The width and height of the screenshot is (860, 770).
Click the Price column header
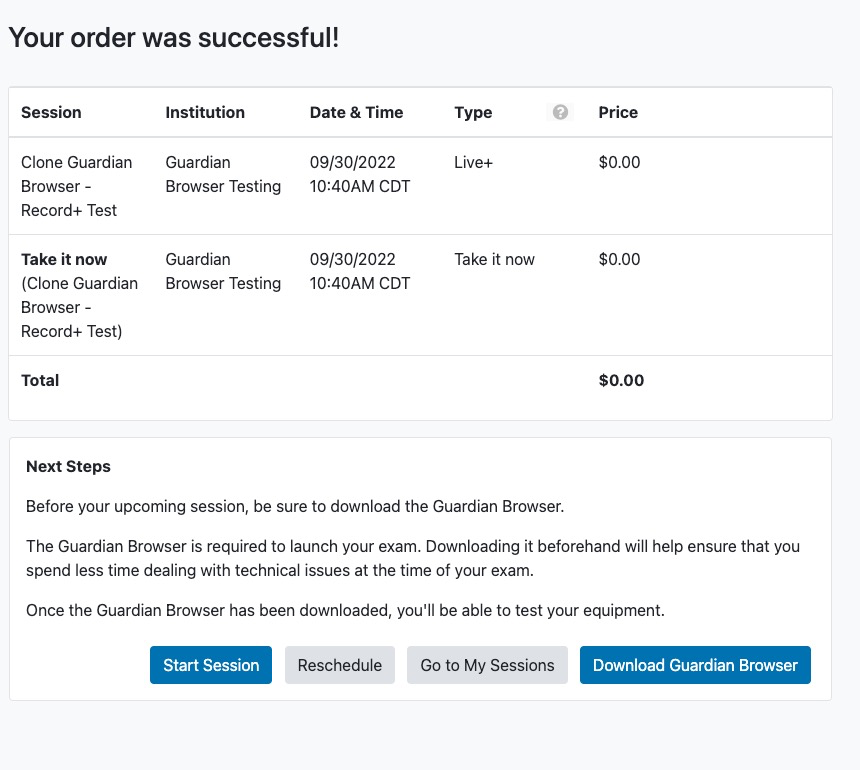click(x=618, y=112)
